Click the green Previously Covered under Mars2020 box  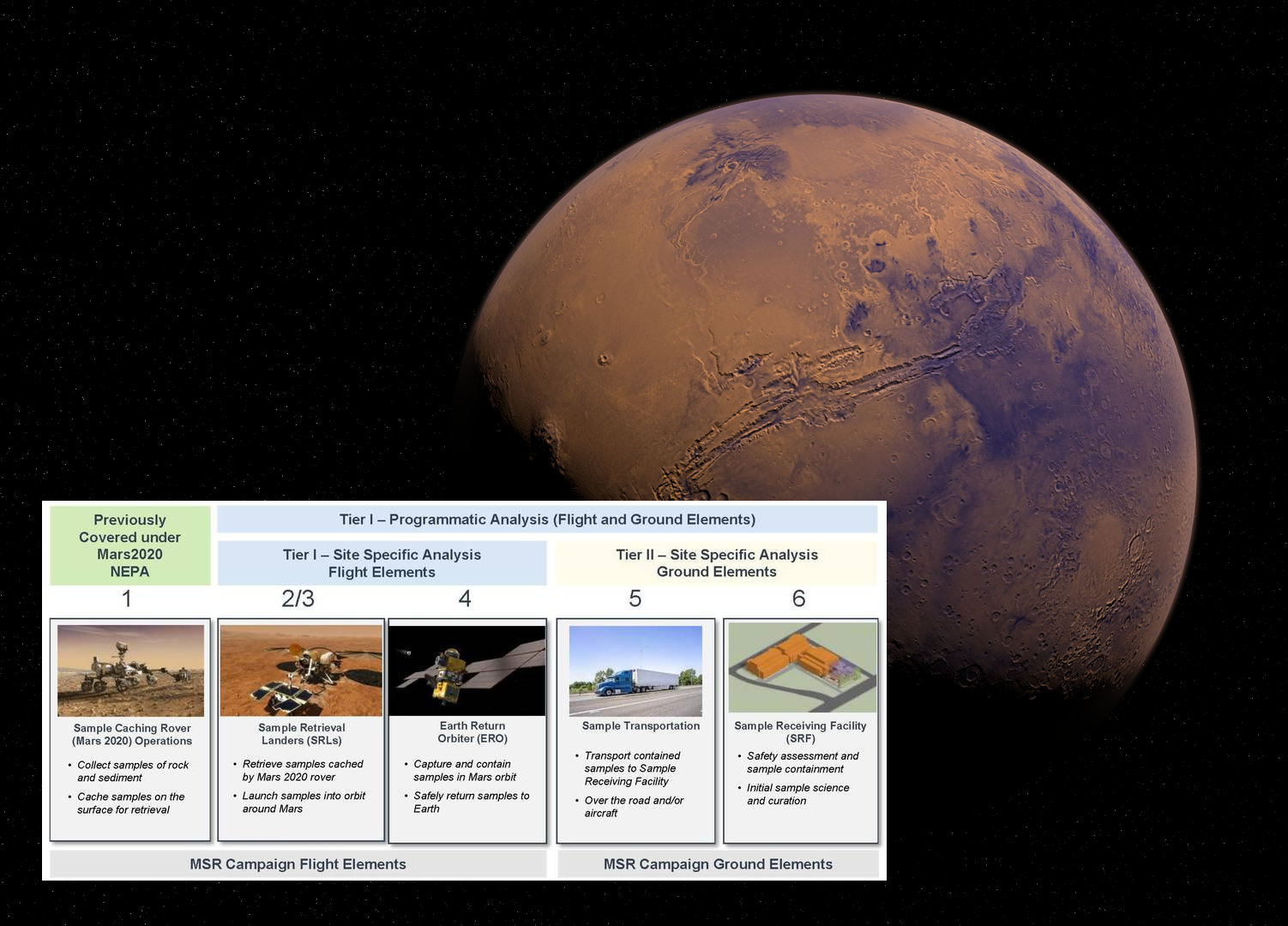tap(129, 545)
